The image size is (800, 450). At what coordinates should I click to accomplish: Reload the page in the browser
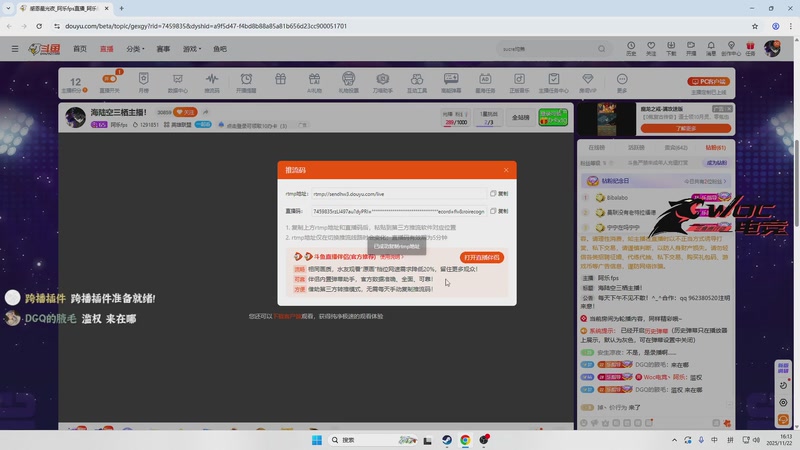click(39, 26)
